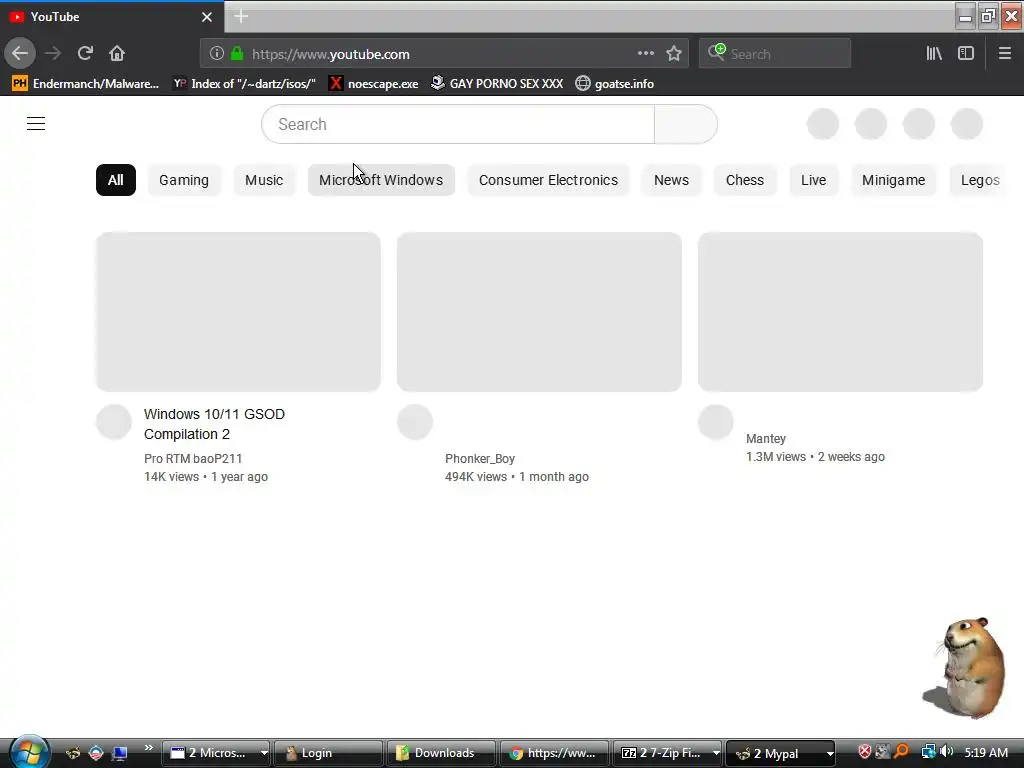Screen dimensions: 1024x768
Task: Open Pro RTM baoP211 channel name
Action: (x=193, y=458)
